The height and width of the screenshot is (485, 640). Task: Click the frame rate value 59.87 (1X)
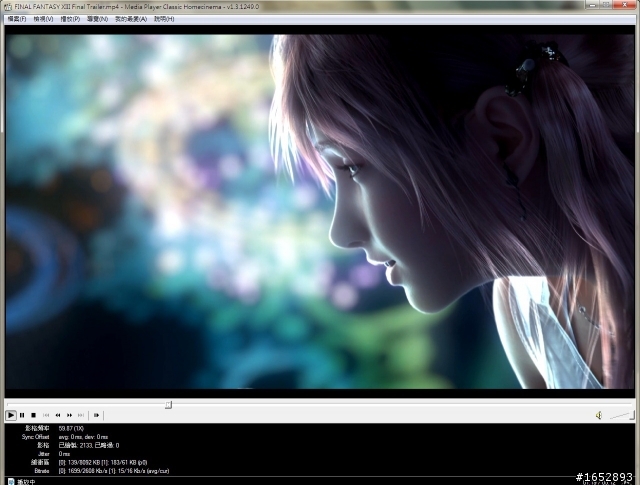(x=71, y=428)
